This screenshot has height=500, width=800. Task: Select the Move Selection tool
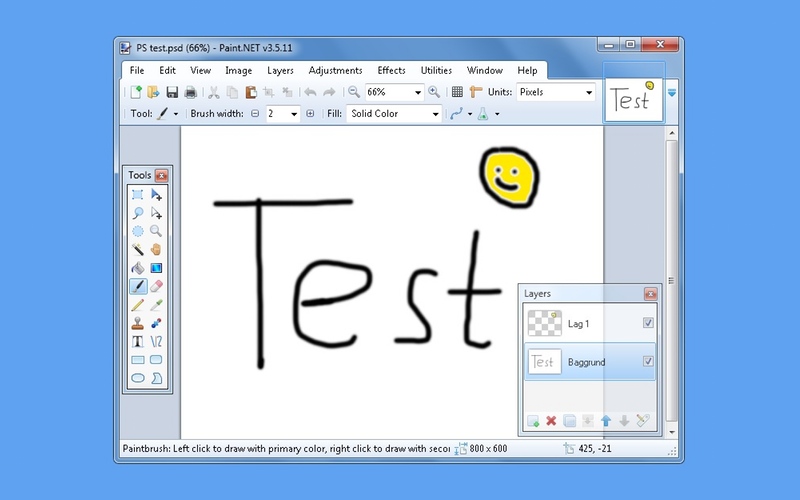pyautogui.click(x=156, y=213)
